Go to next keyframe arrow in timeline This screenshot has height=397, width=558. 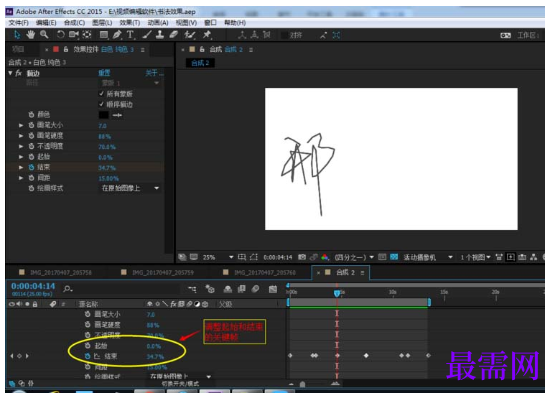27,356
